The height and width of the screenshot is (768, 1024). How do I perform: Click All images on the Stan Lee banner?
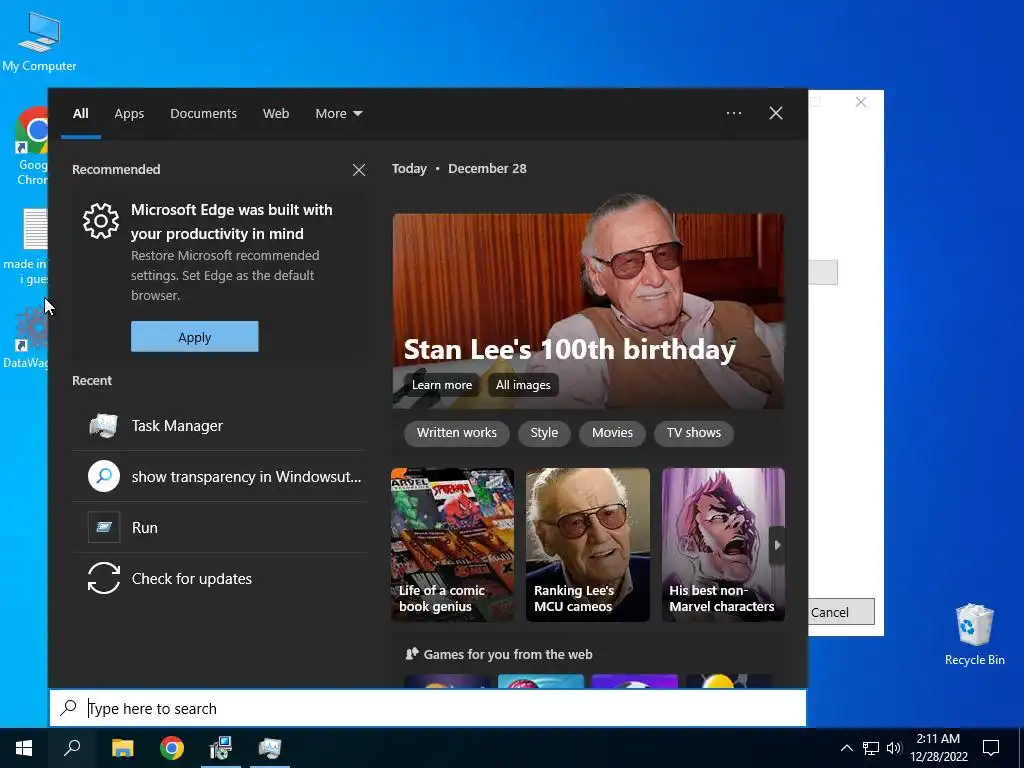(x=523, y=385)
